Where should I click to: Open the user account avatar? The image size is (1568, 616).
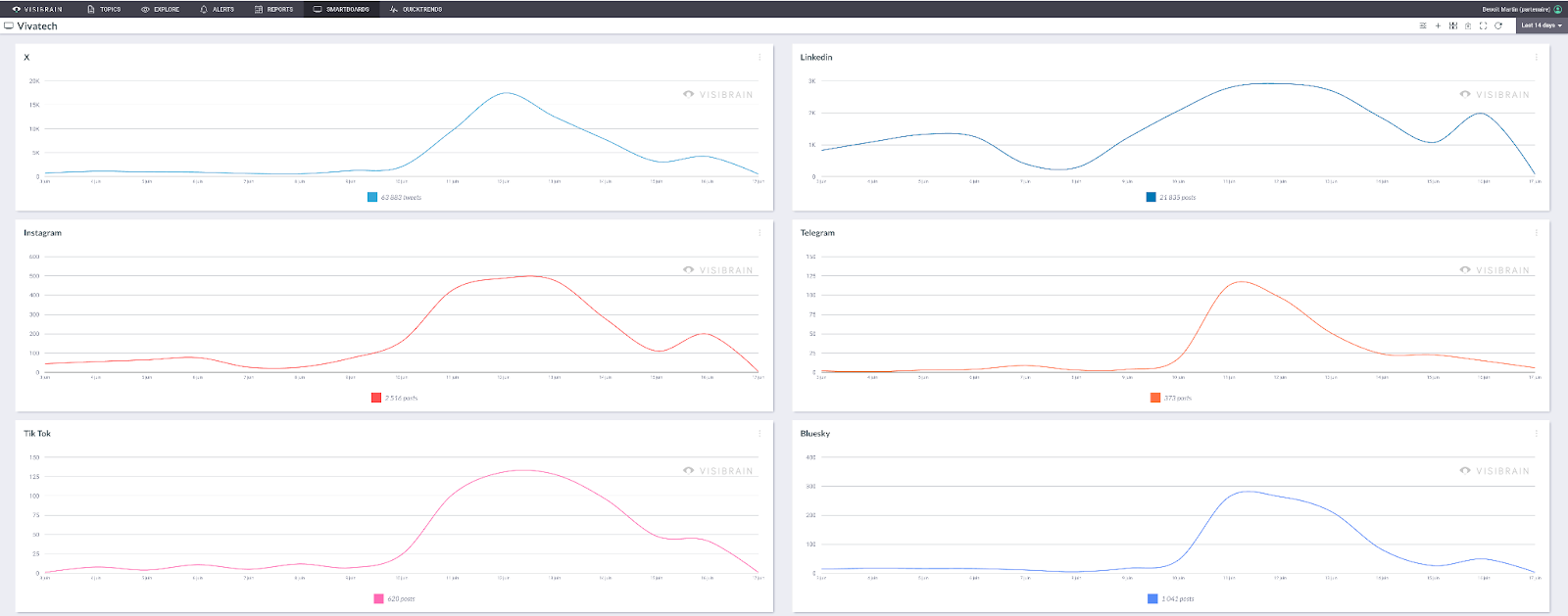tap(1558, 9)
